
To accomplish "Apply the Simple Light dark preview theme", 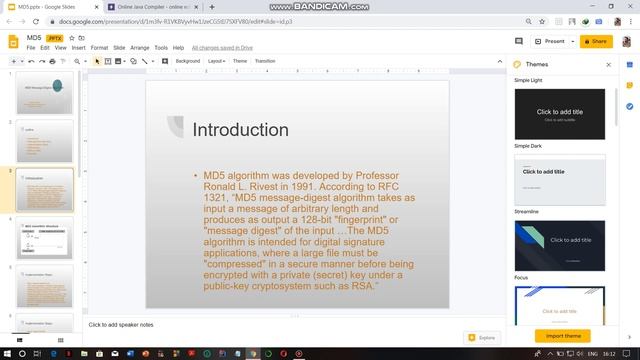I will [x=560, y=114].
